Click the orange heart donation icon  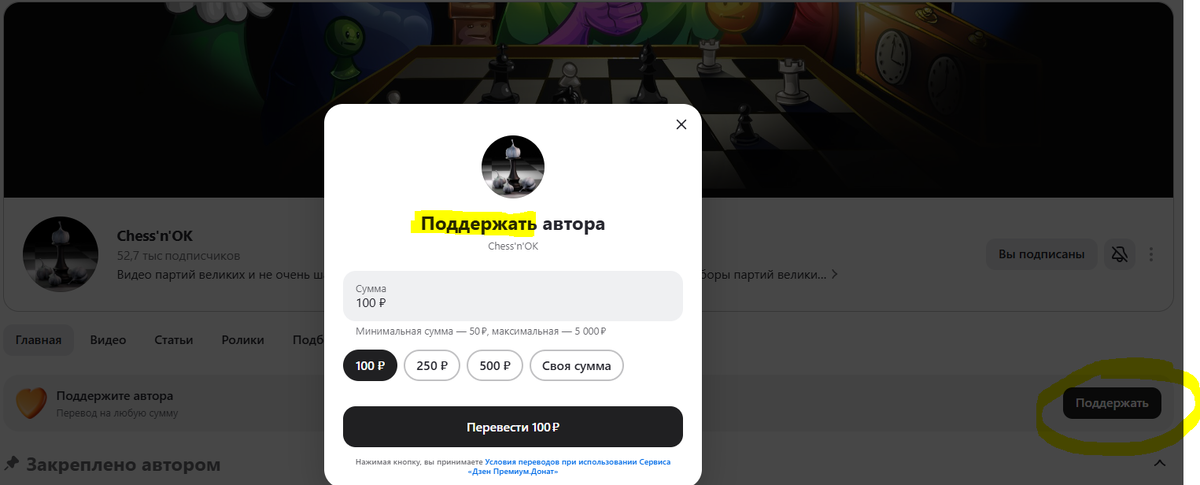coord(33,403)
